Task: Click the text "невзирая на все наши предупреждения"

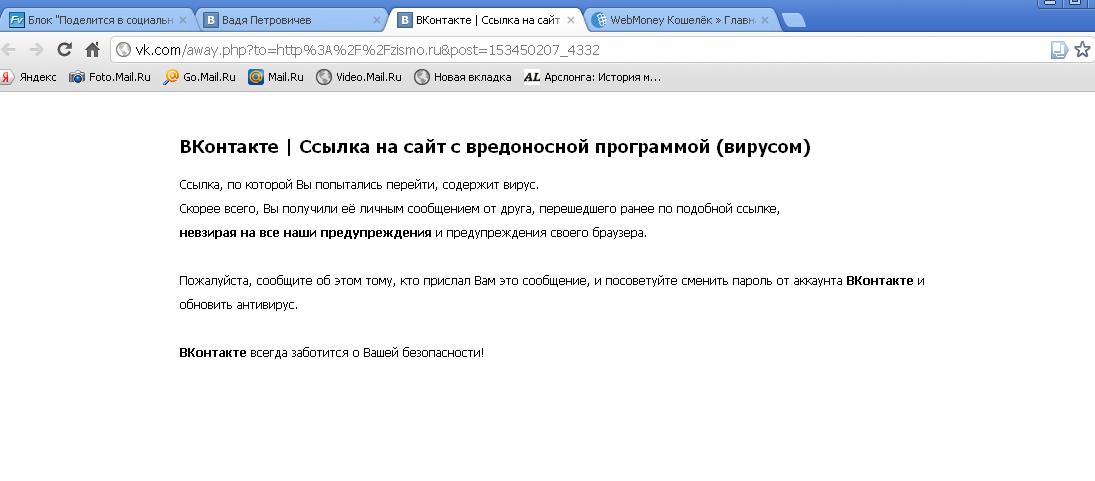Action: click(305, 233)
